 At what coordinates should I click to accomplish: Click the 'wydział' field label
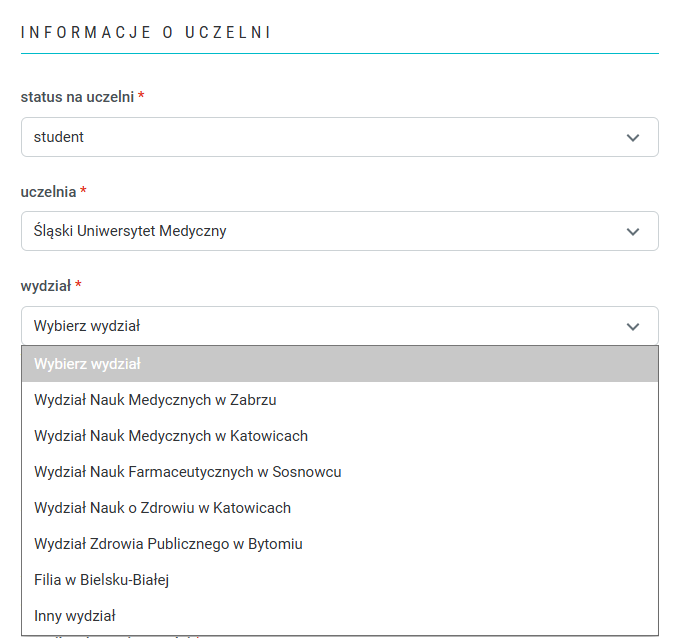click(45, 286)
